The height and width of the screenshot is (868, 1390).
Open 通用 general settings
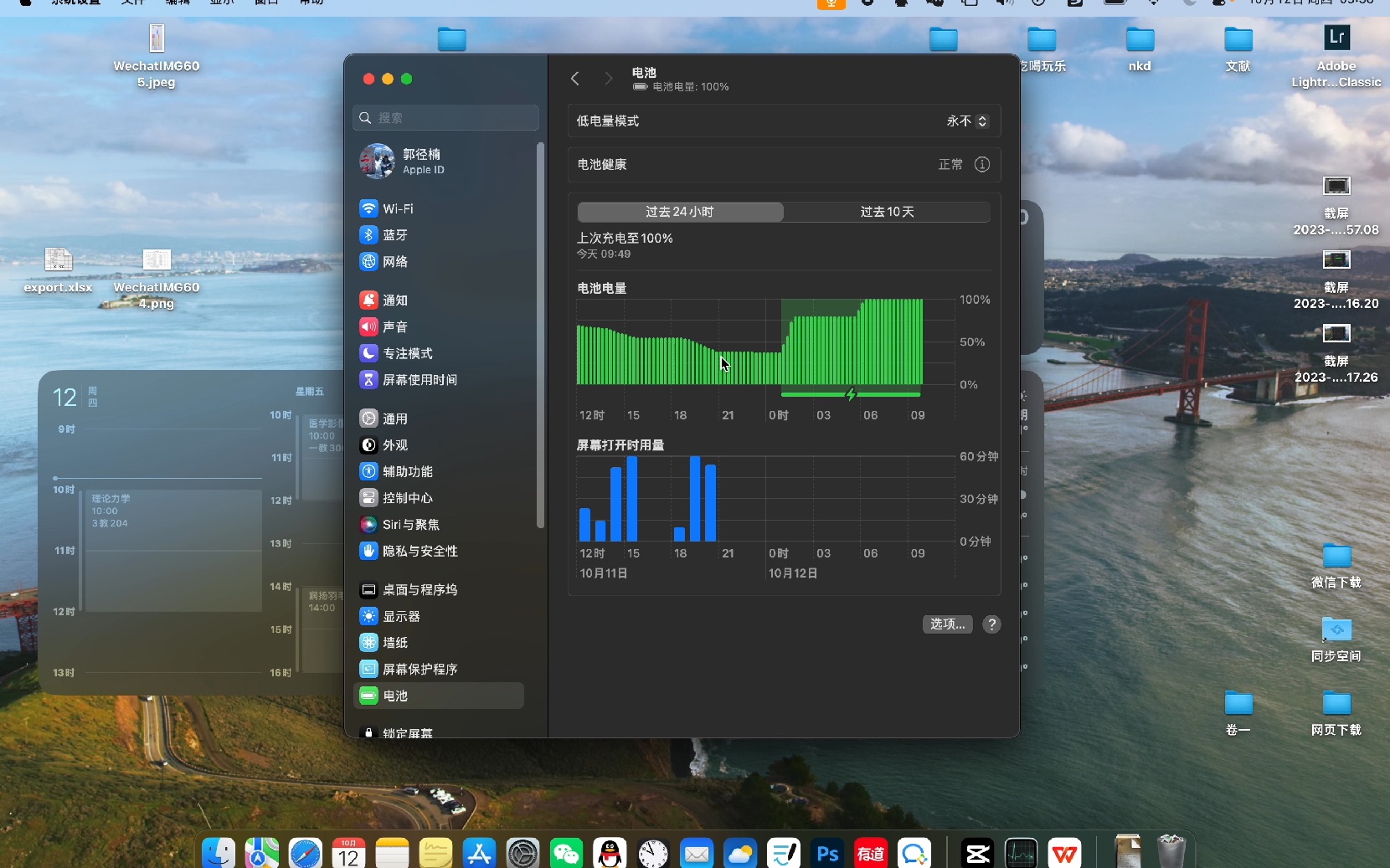coord(439,419)
